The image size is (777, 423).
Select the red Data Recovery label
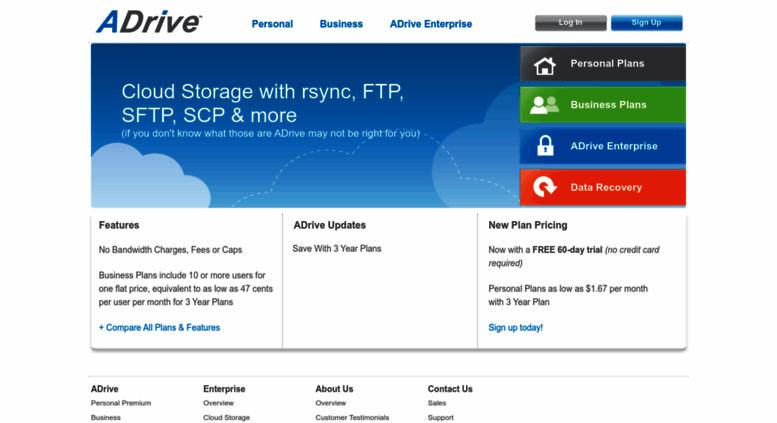pyautogui.click(x=606, y=187)
